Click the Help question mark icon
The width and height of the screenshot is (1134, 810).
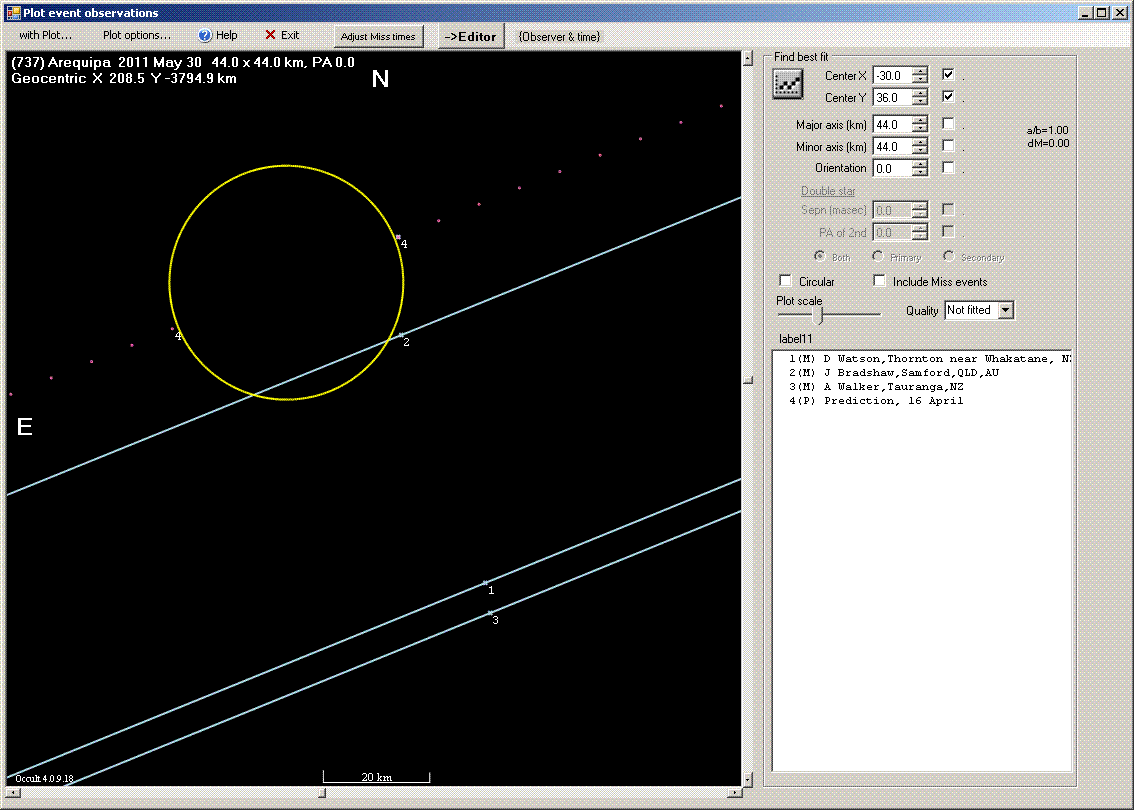click(205, 35)
